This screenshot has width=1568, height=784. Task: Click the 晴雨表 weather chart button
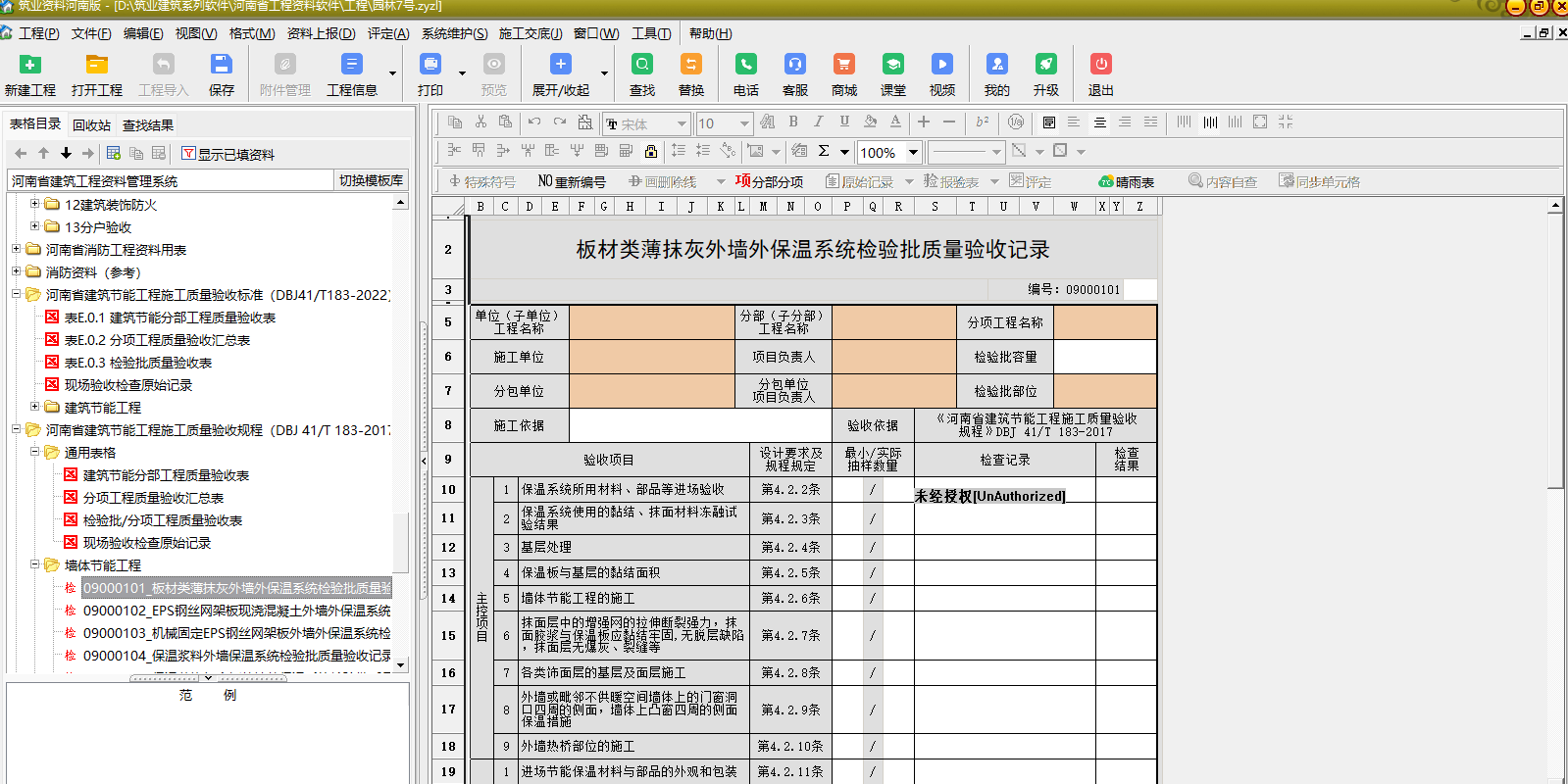(x=1126, y=181)
